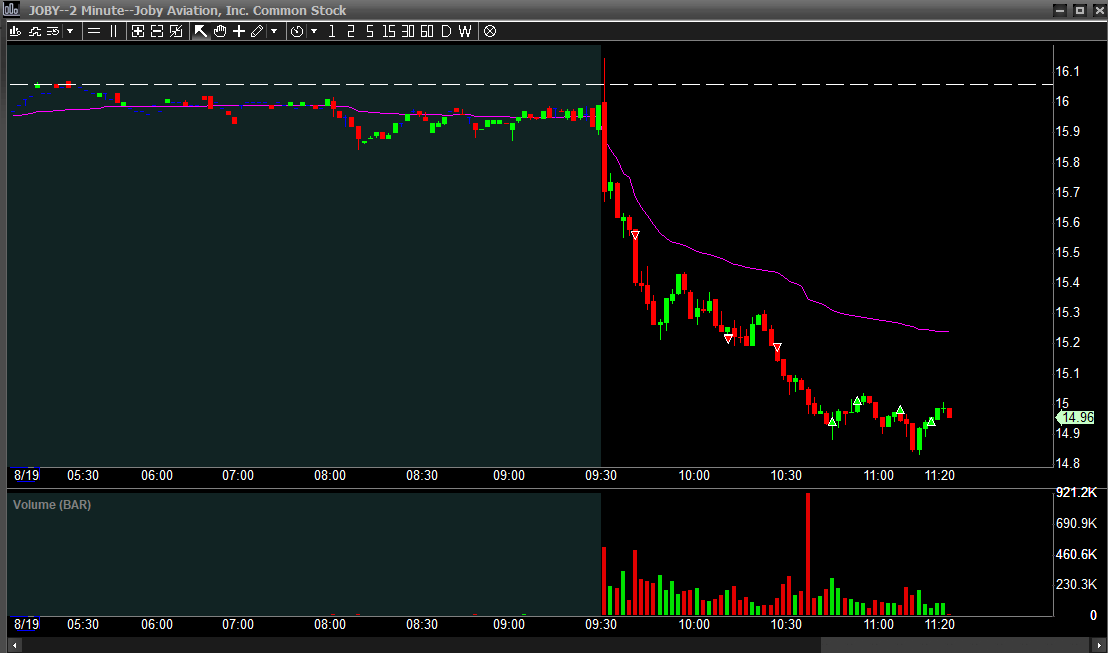Select the pencil drawing tool
Image resolution: width=1108 pixels, height=653 pixels.
coord(257,31)
